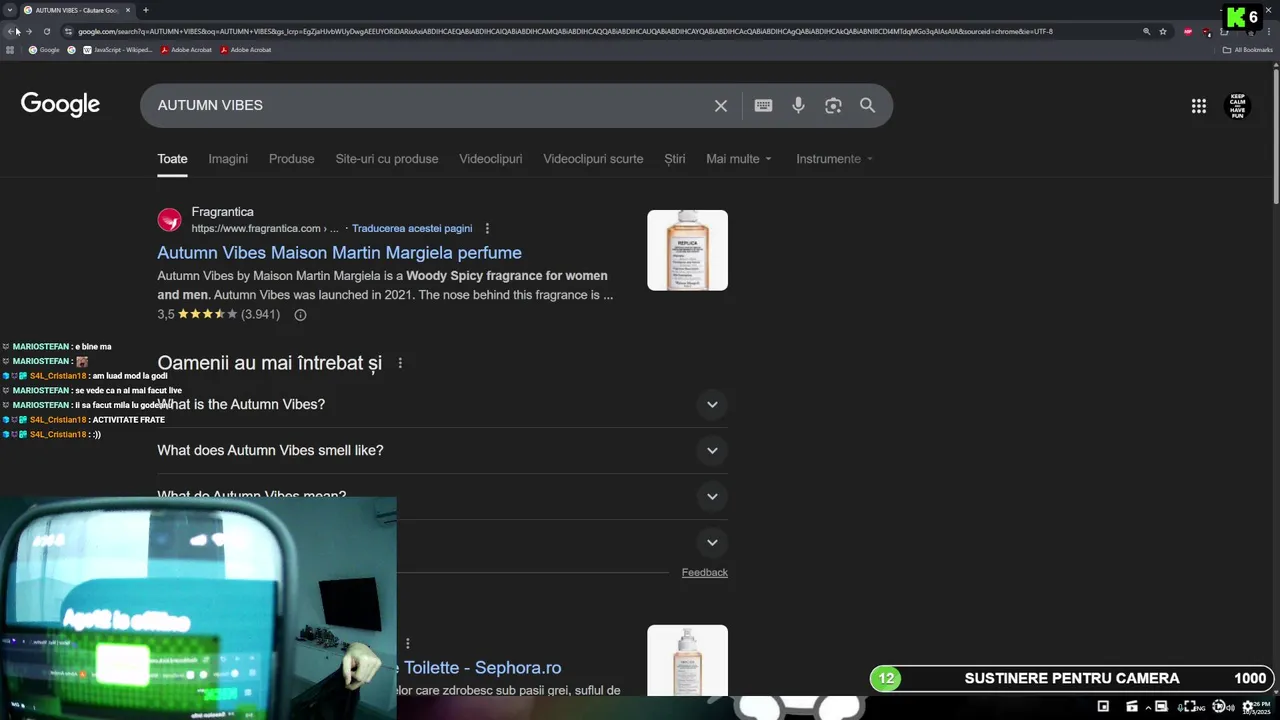This screenshot has width=1280, height=720.
Task: Click the Fragrantica site favicon
Action: click(x=170, y=219)
